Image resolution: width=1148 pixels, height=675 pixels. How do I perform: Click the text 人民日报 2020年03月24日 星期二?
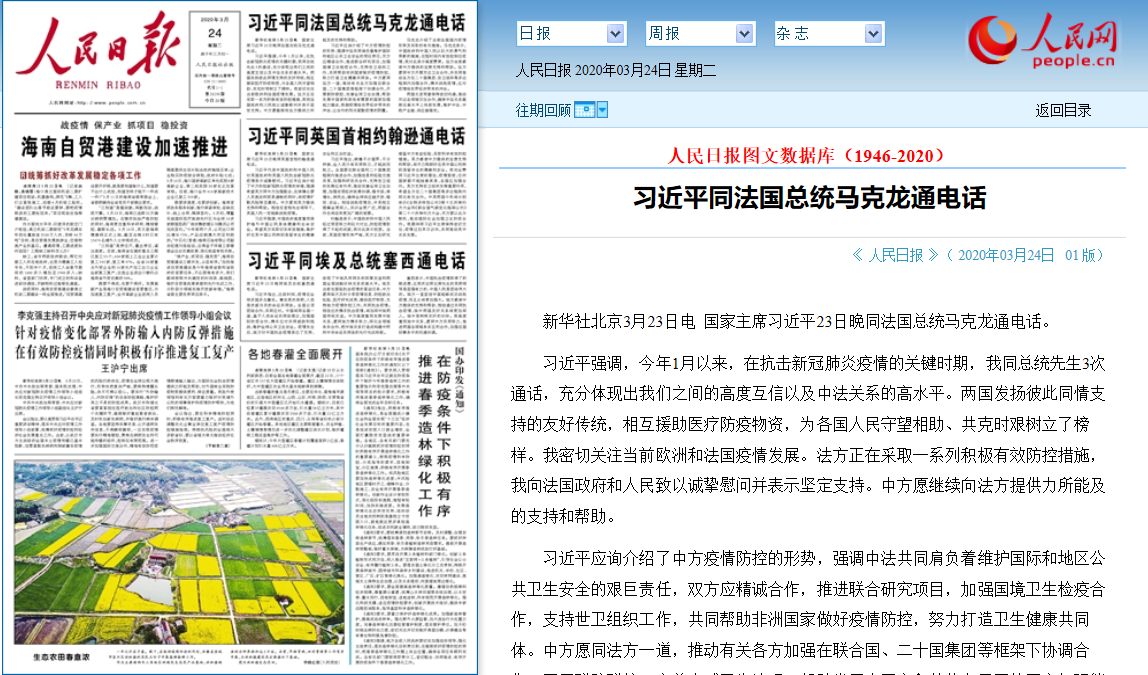point(616,70)
